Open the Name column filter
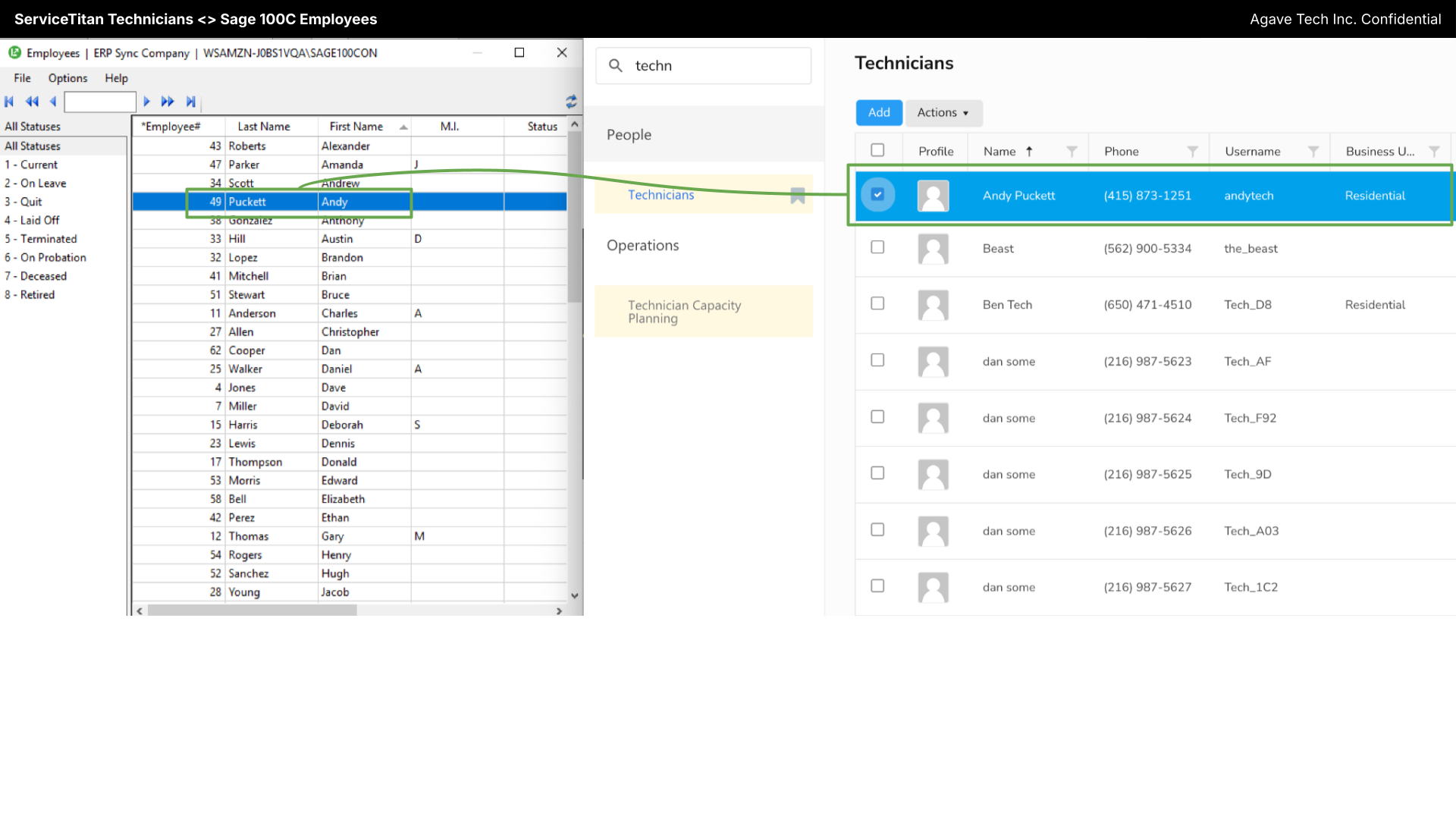Image resolution: width=1456 pixels, height=819 pixels. click(x=1072, y=152)
